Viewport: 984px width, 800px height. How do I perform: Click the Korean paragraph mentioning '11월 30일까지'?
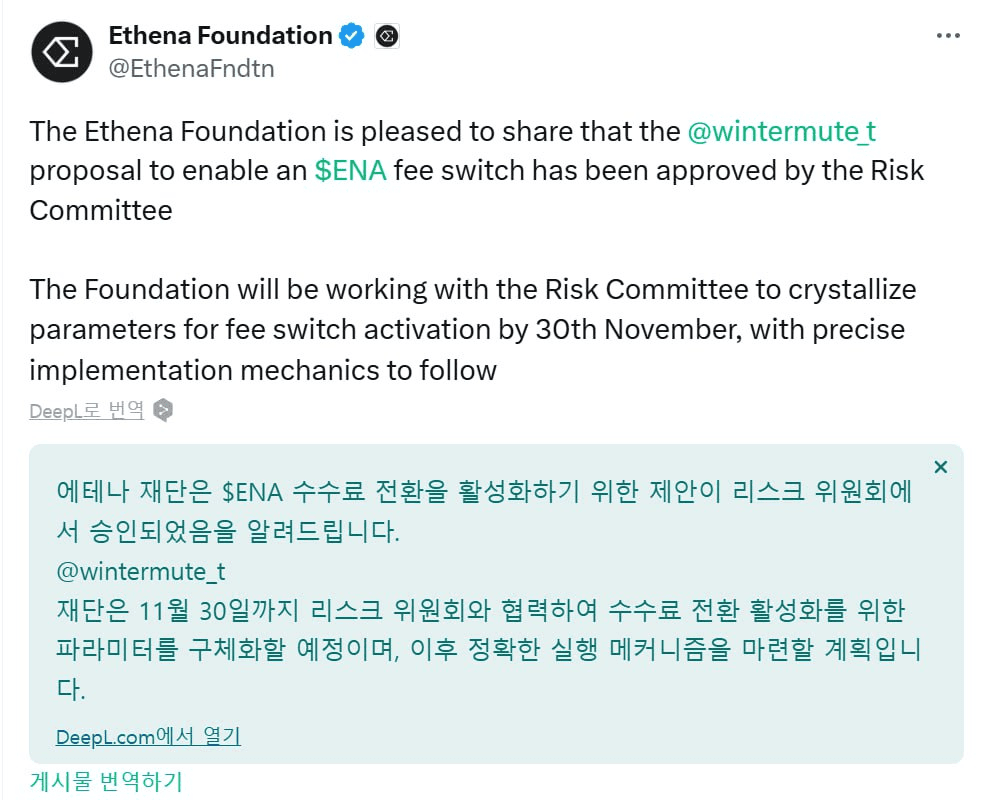point(488,649)
